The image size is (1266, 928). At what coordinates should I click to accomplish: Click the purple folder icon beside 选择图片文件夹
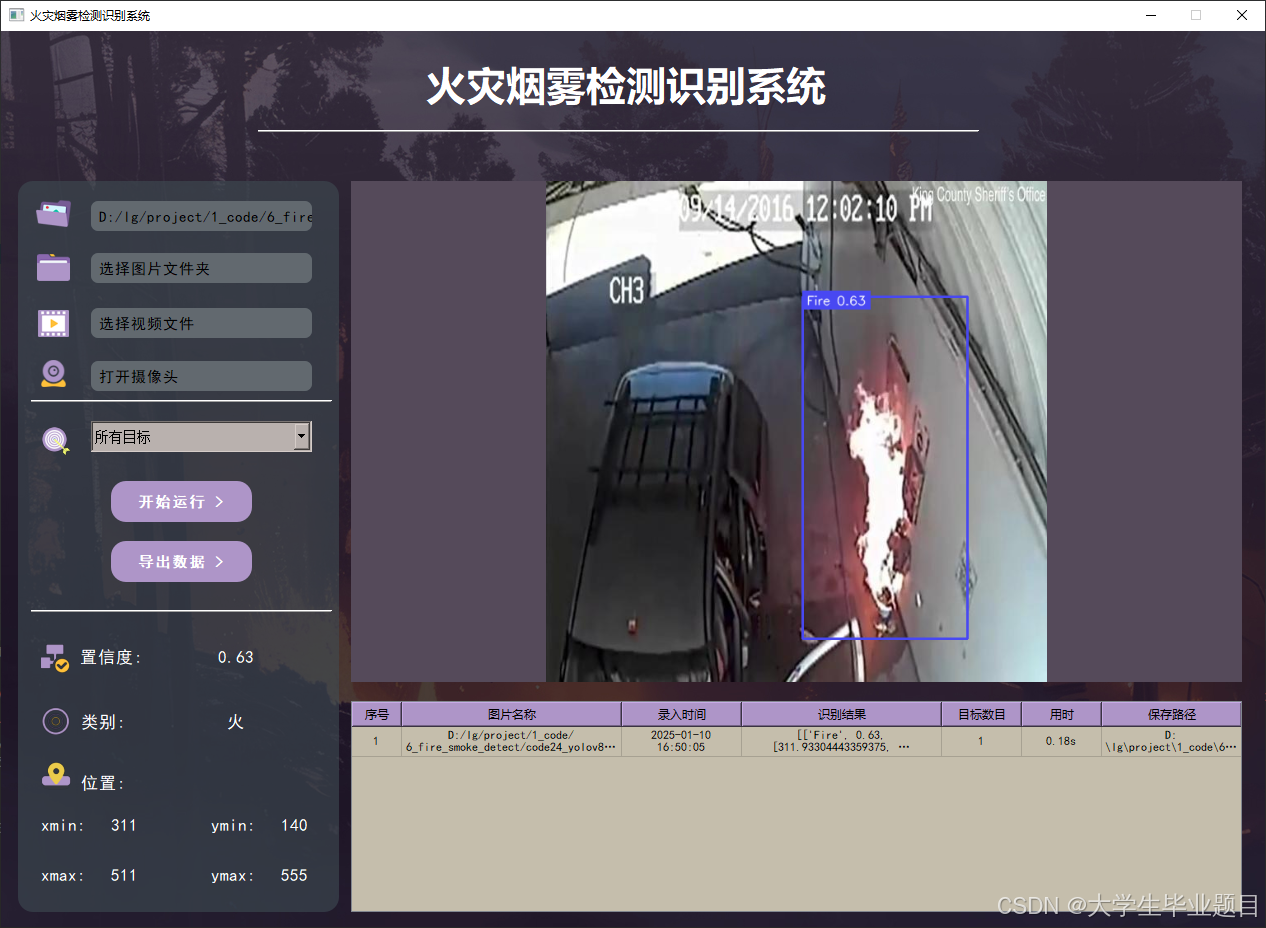53,267
